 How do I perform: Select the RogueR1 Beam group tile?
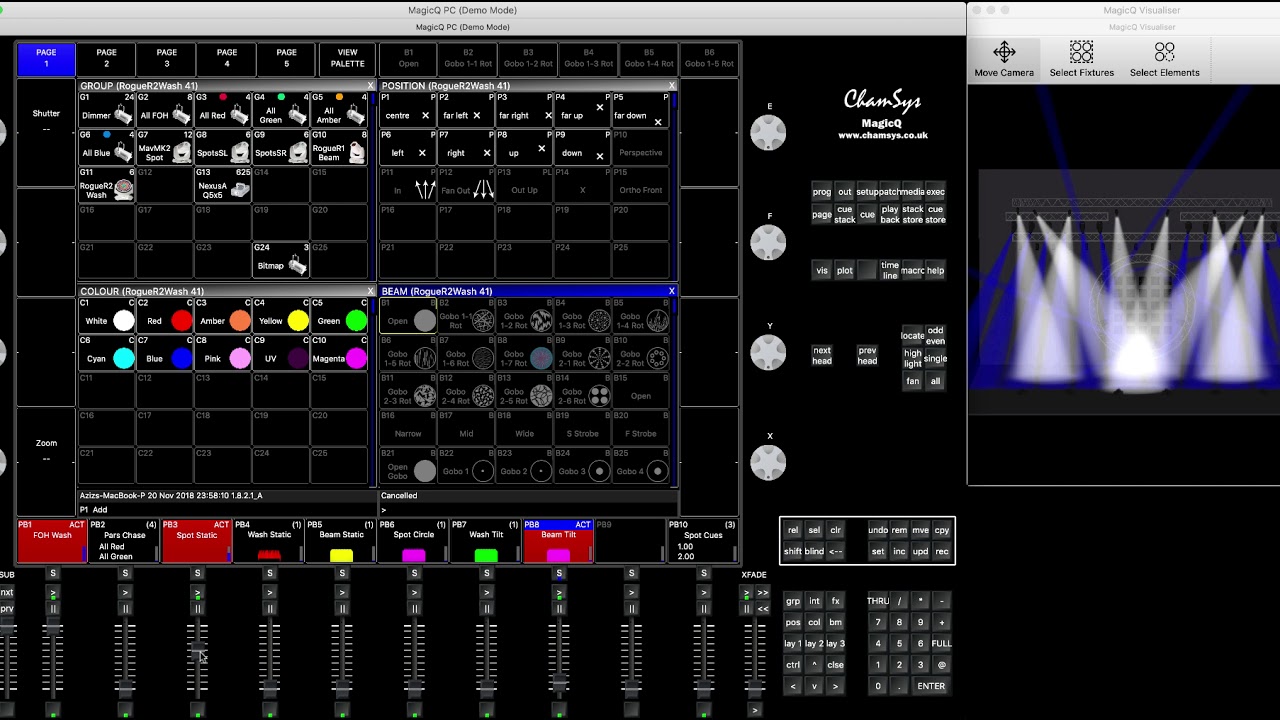pos(339,148)
